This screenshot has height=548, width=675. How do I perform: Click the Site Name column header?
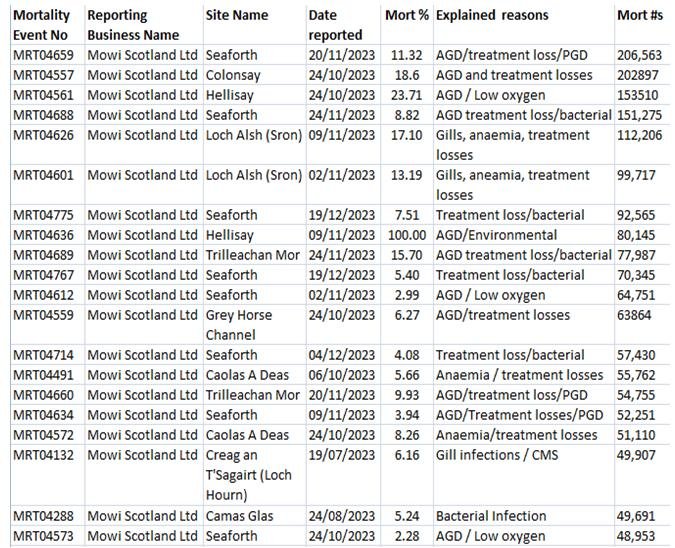[237, 16]
